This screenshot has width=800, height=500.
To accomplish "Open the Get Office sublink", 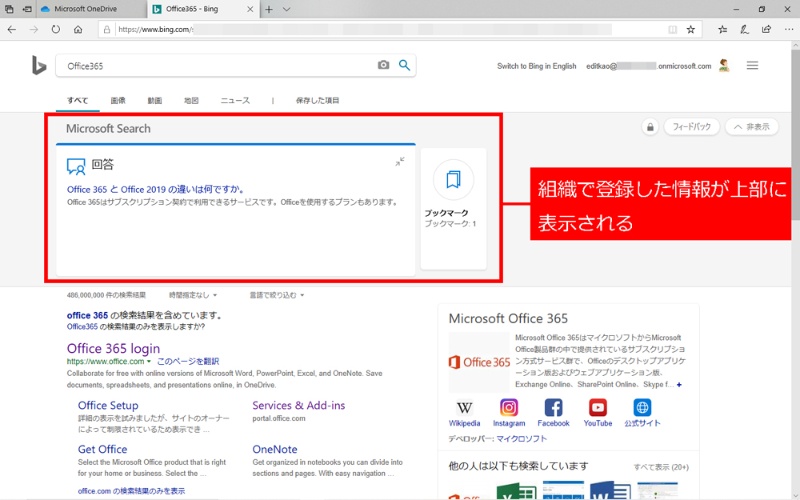I will 103,449.
